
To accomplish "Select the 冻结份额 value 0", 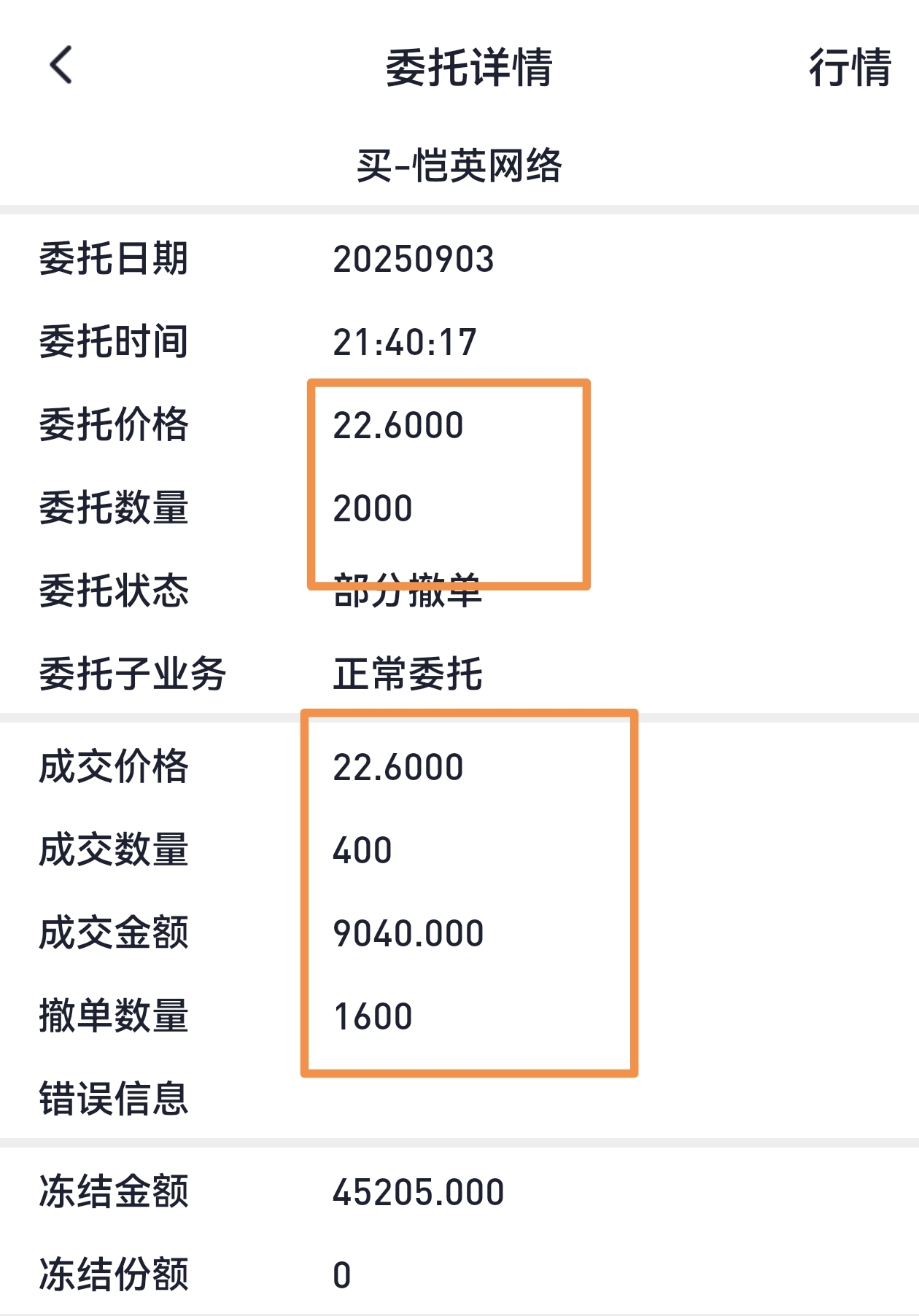I will point(342,1276).
